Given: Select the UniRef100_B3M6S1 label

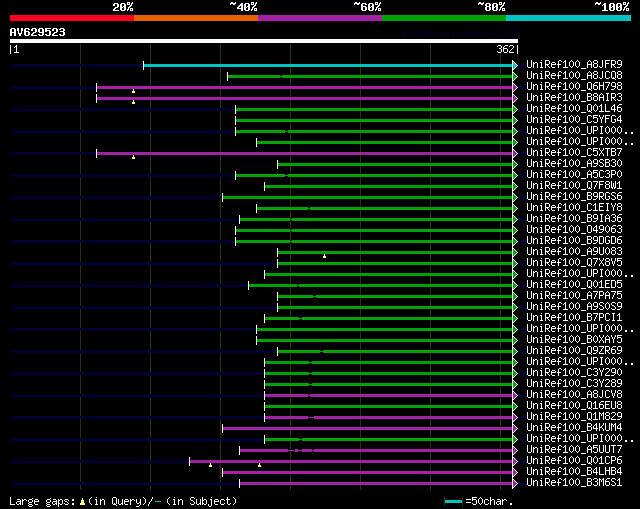Looking at the screenshot, I should pos(574,483).
